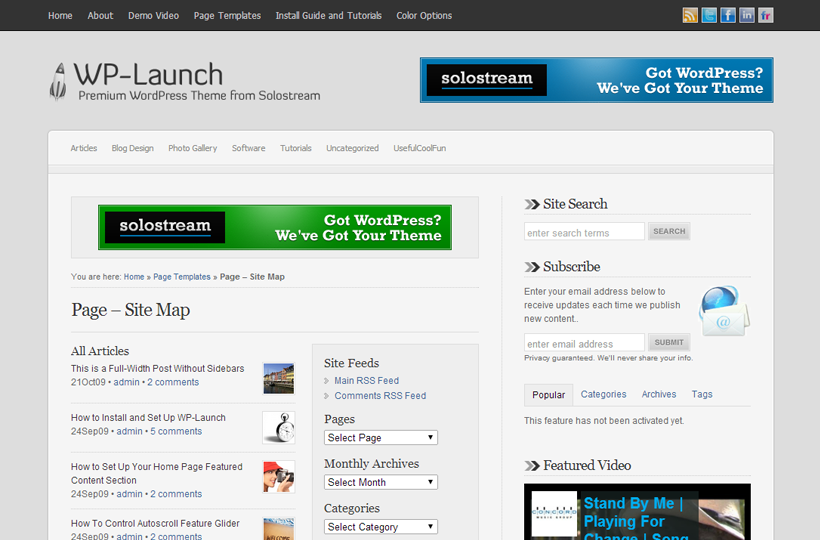Click the email envelope subscribe icon
The image size is (820, 540).
724,312
